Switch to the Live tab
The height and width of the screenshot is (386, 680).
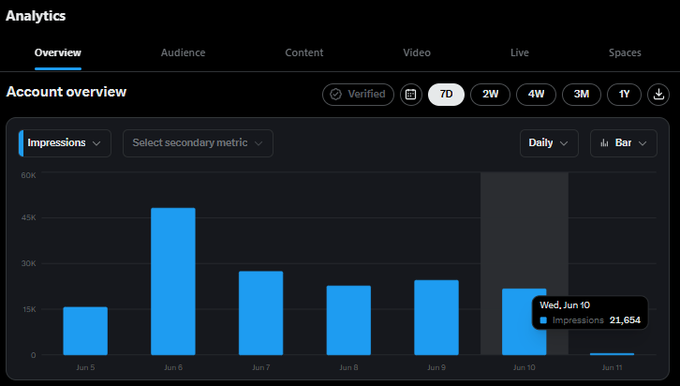click(520, 53)
